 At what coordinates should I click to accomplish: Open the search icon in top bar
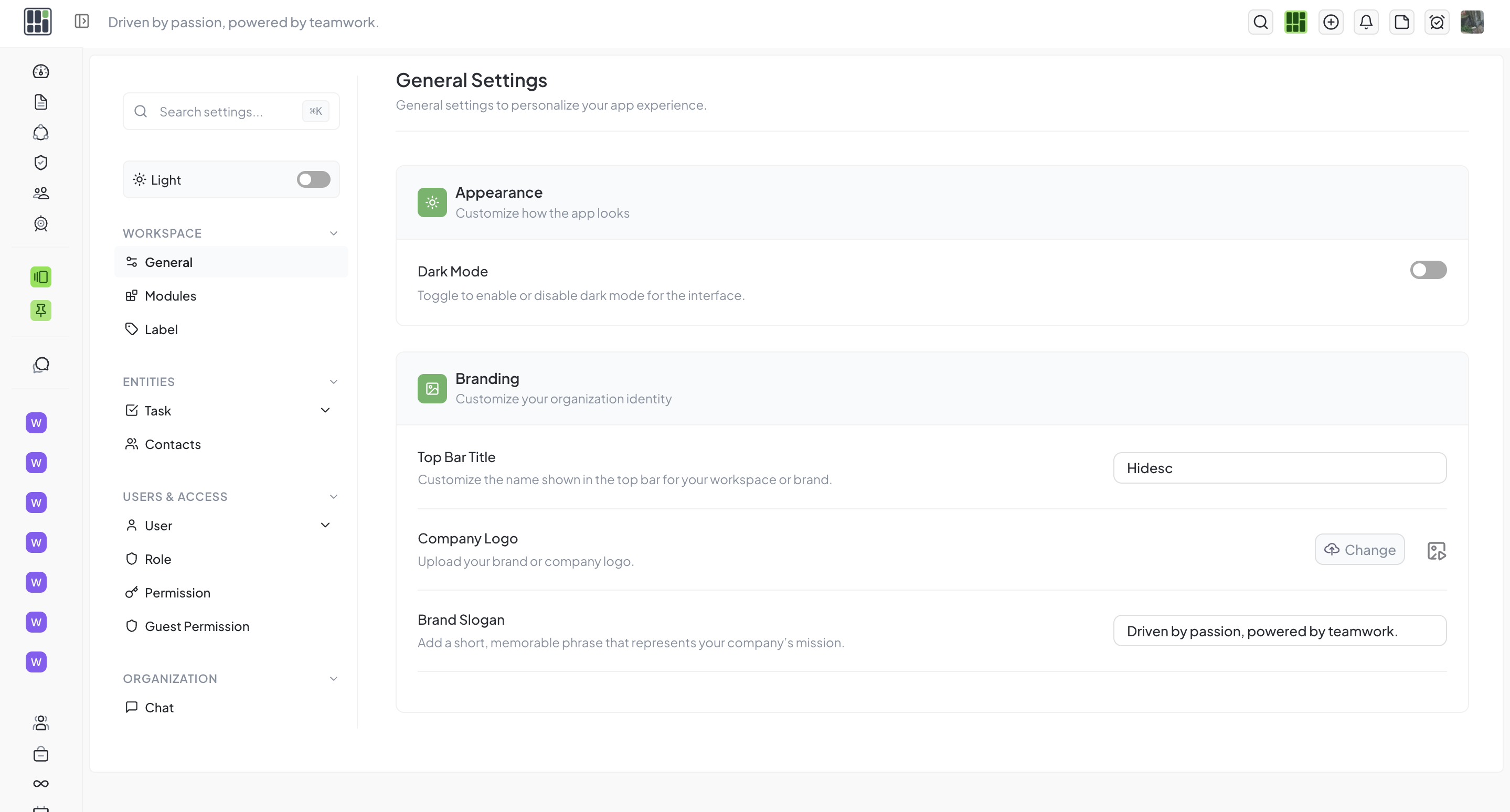coord(1260,22)
